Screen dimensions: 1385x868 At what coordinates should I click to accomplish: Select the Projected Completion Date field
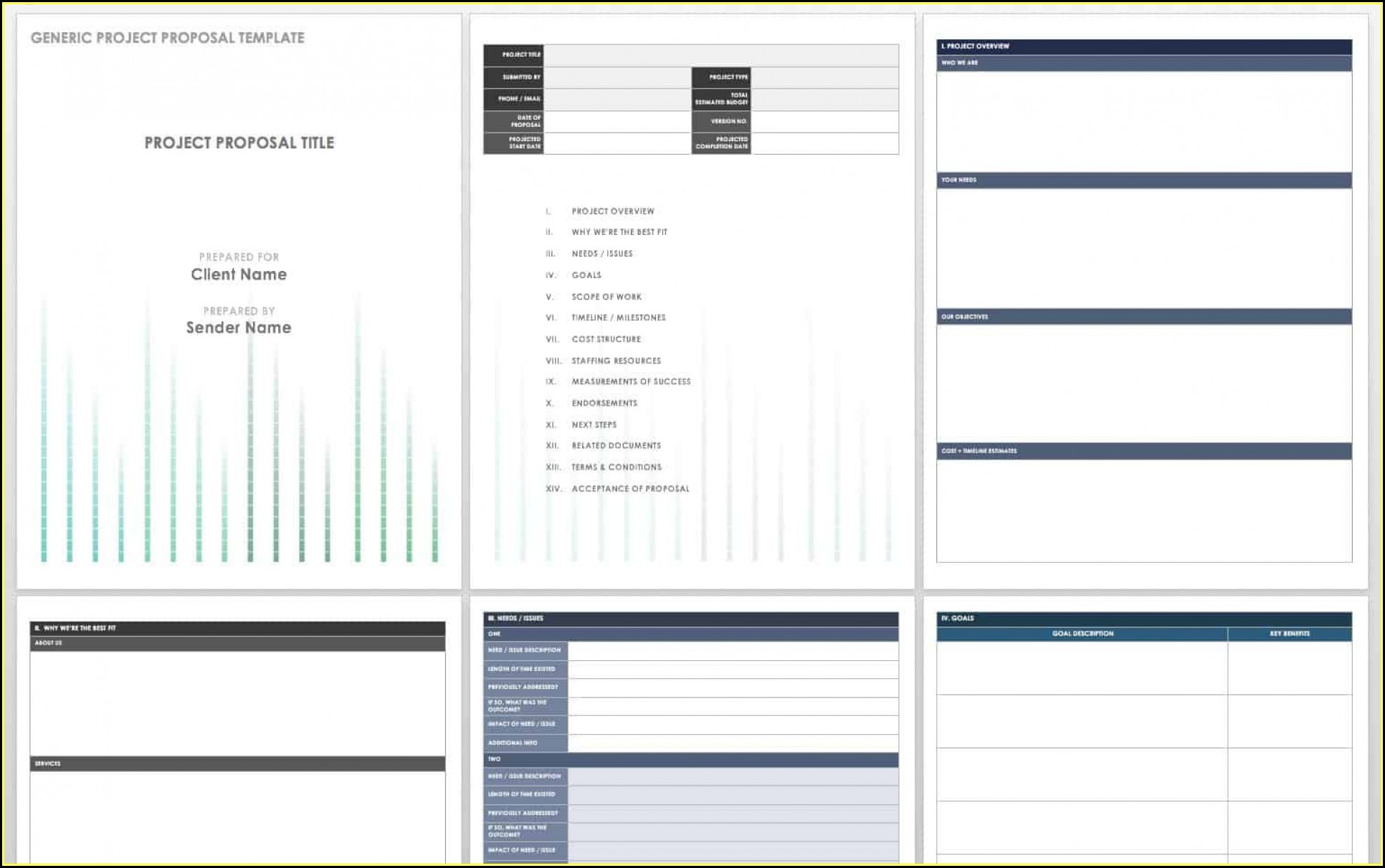coord(824,143)
